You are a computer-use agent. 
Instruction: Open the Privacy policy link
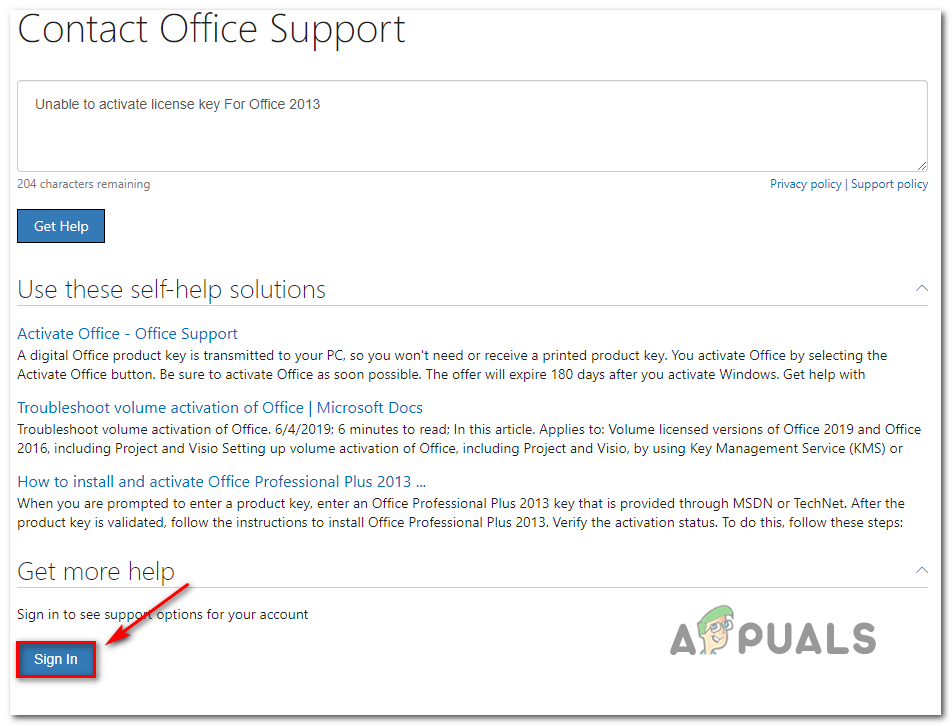pyautogui.click(x=805, y=184)
